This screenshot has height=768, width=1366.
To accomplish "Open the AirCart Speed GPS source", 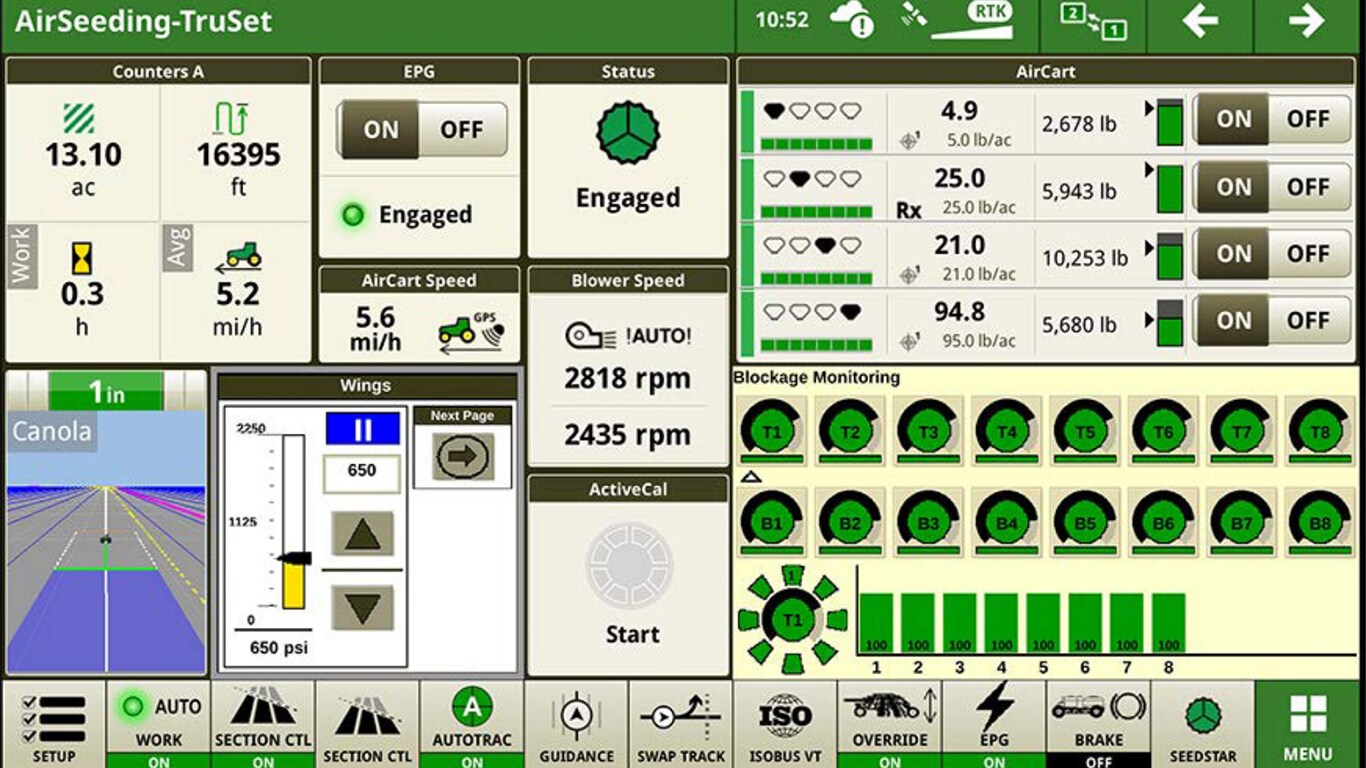I will pos(470,332).
